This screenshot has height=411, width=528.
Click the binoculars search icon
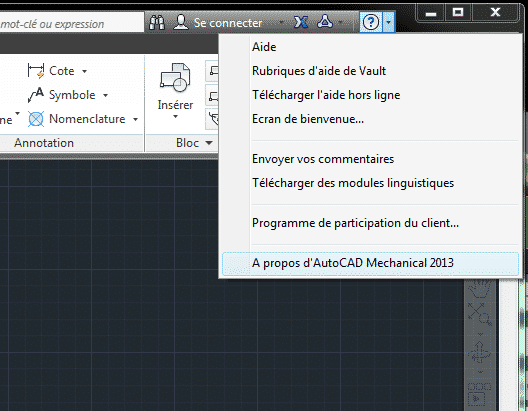click(x=157, y=23)
